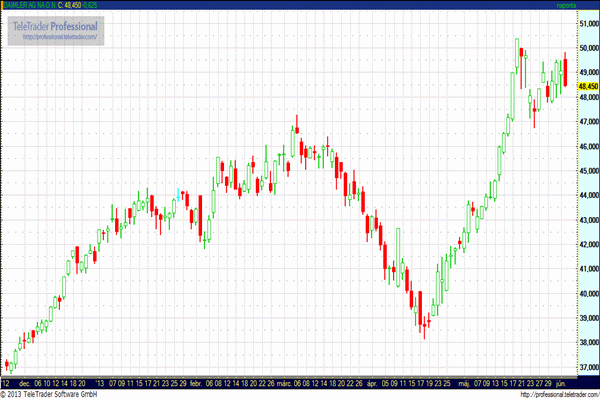Select the yellow 48,450 current price marker
The width and height of the screenshot is (600, 400).
click(x=588, y=86)
